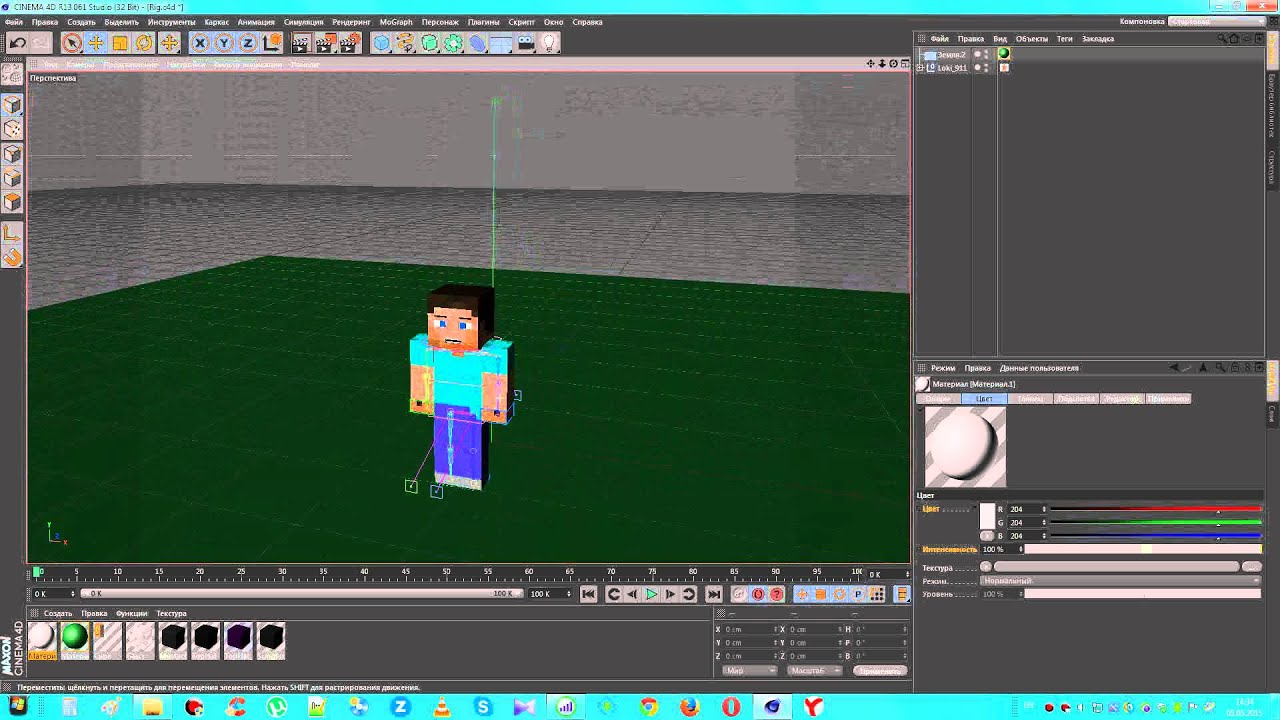Viewport: 1280px width, 720px height.
Task: Adjust the red R color slider
Action: pyautogui.click(x=1155, y=510)
